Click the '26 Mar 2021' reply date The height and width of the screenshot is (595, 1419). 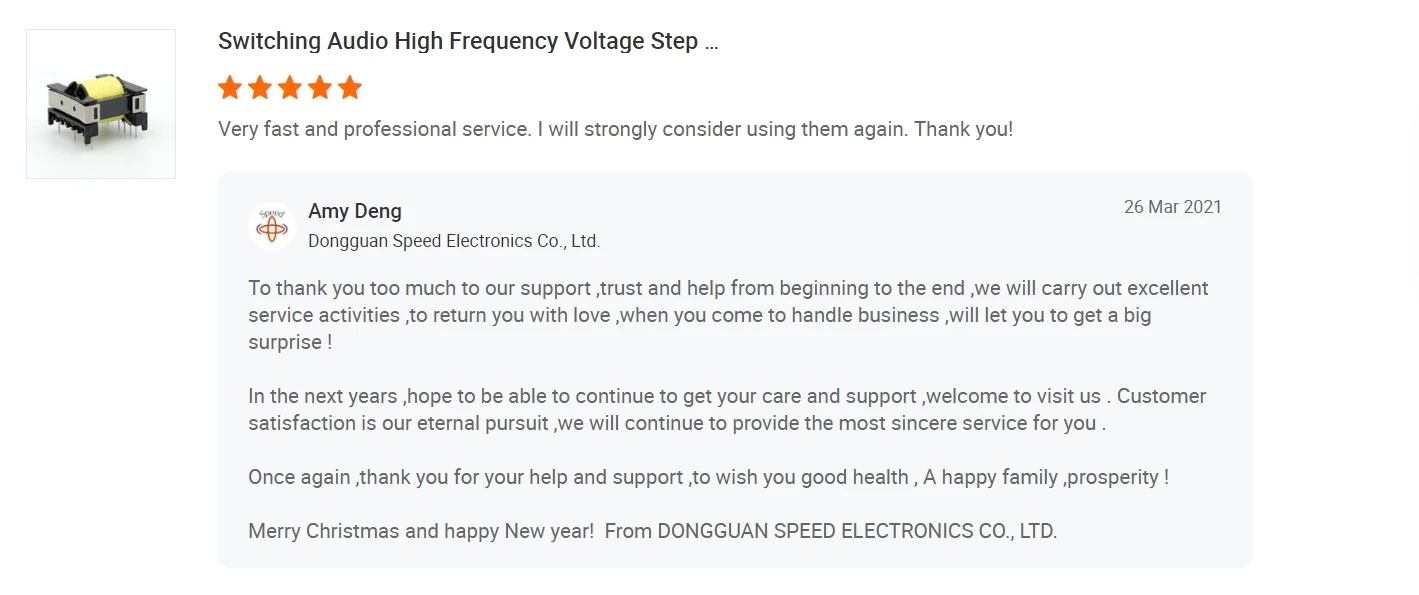(x=1172, y=207)
